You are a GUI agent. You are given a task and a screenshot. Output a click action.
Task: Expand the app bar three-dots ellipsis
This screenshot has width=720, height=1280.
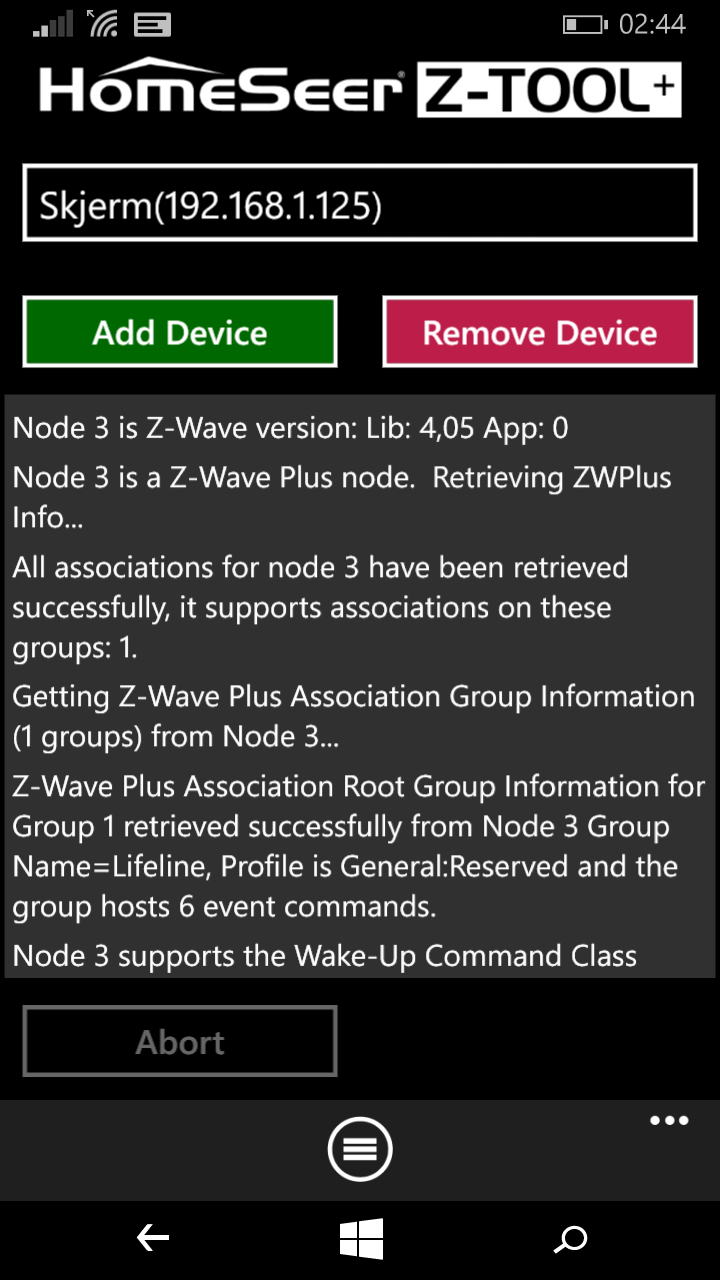click(x=669, y=1121)
